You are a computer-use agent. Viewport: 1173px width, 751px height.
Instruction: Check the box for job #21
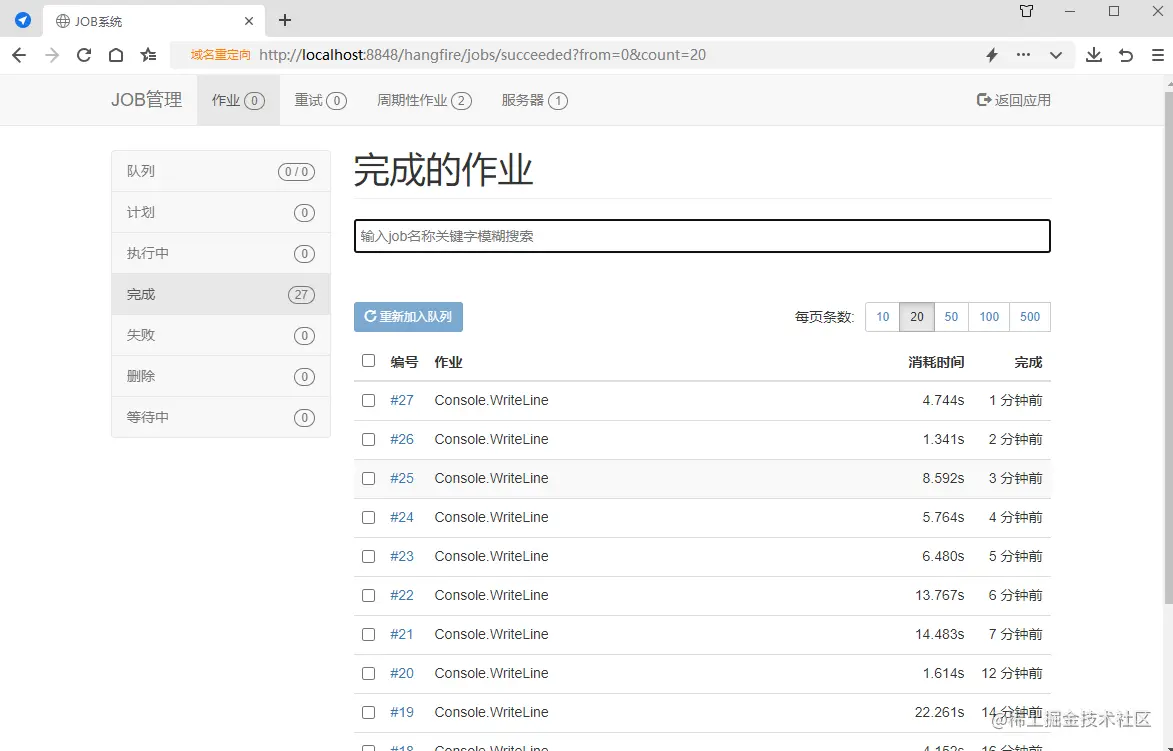pyautogui.click(x=368, y=634)
